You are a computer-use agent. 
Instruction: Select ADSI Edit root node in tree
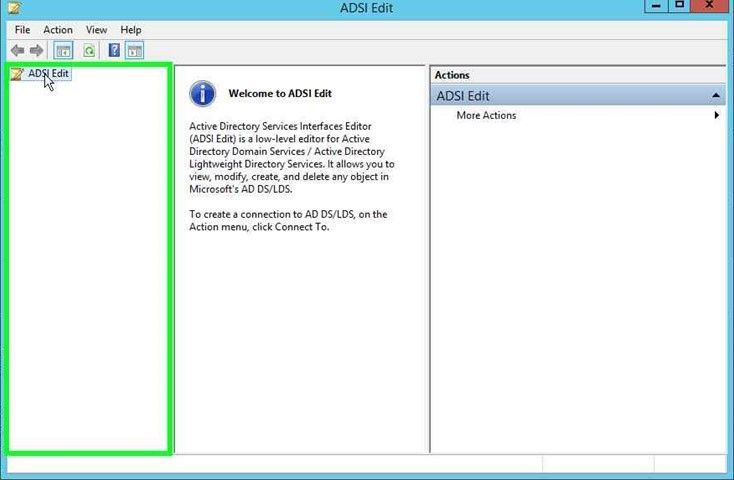[48, 74]
